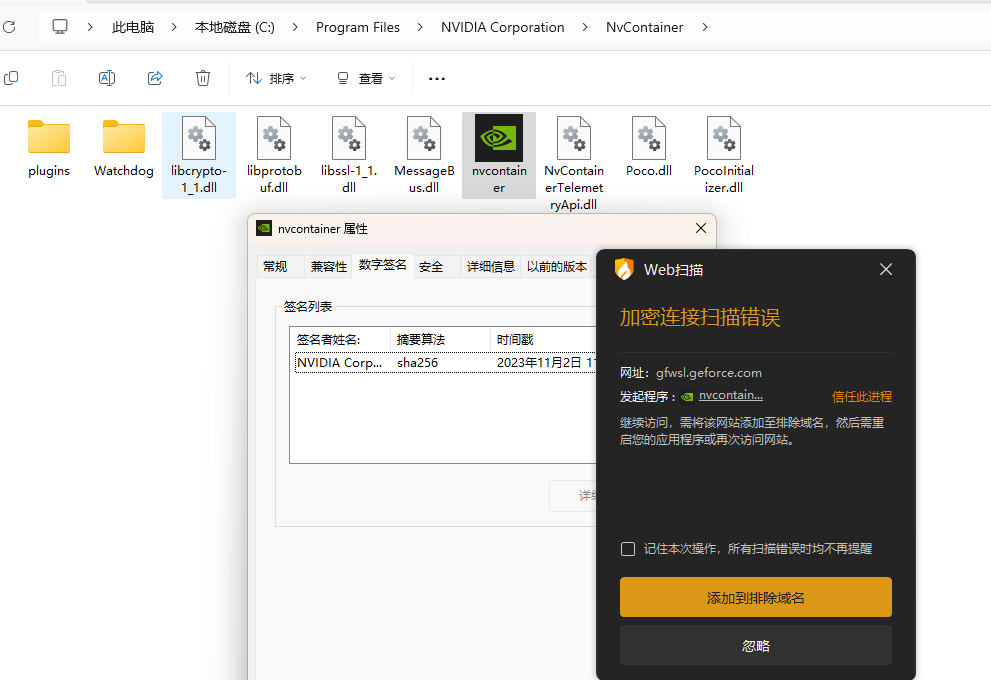Viewport: 991px width, 680px height.
Task: Click NVIDIA icon beside 发起程序
Action: tap(688, 397)
